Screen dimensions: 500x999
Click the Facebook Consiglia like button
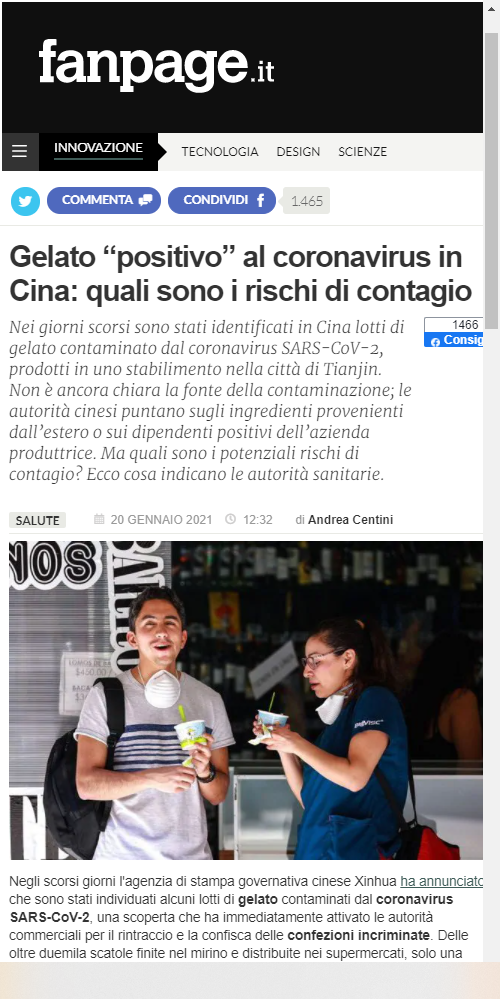[454, 340]
